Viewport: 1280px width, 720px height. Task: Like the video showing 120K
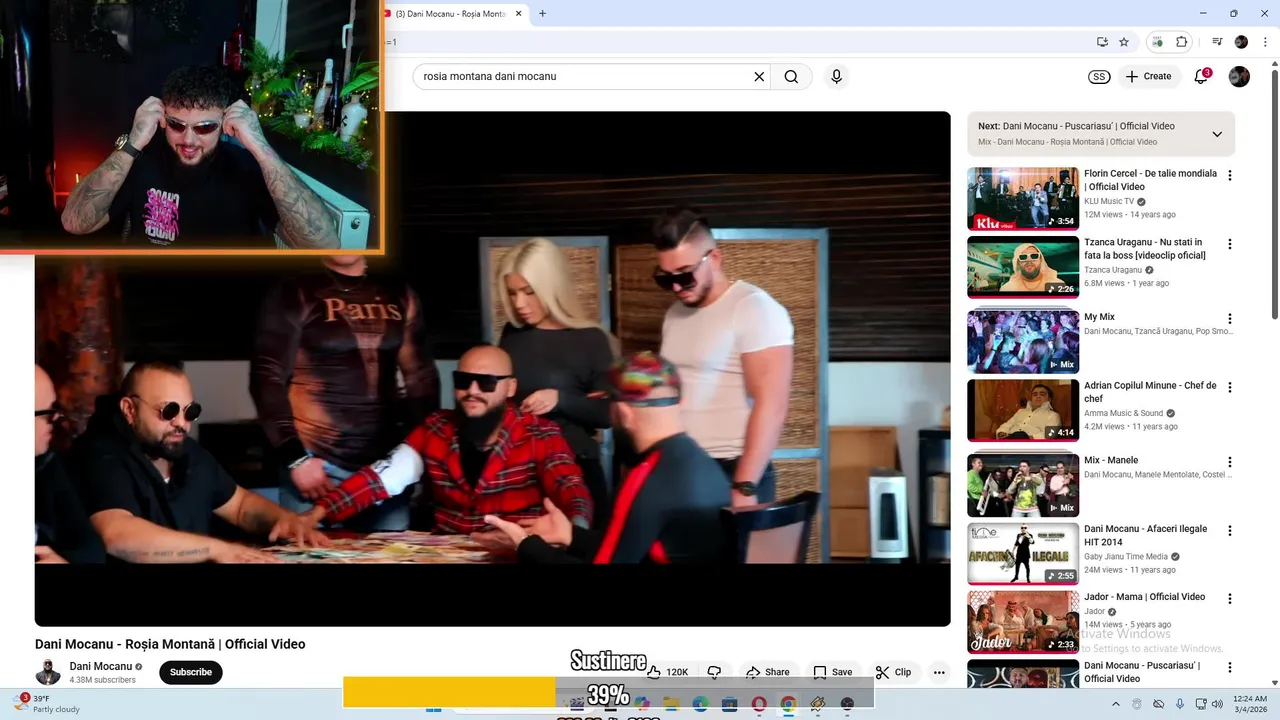tap(667, 672)
